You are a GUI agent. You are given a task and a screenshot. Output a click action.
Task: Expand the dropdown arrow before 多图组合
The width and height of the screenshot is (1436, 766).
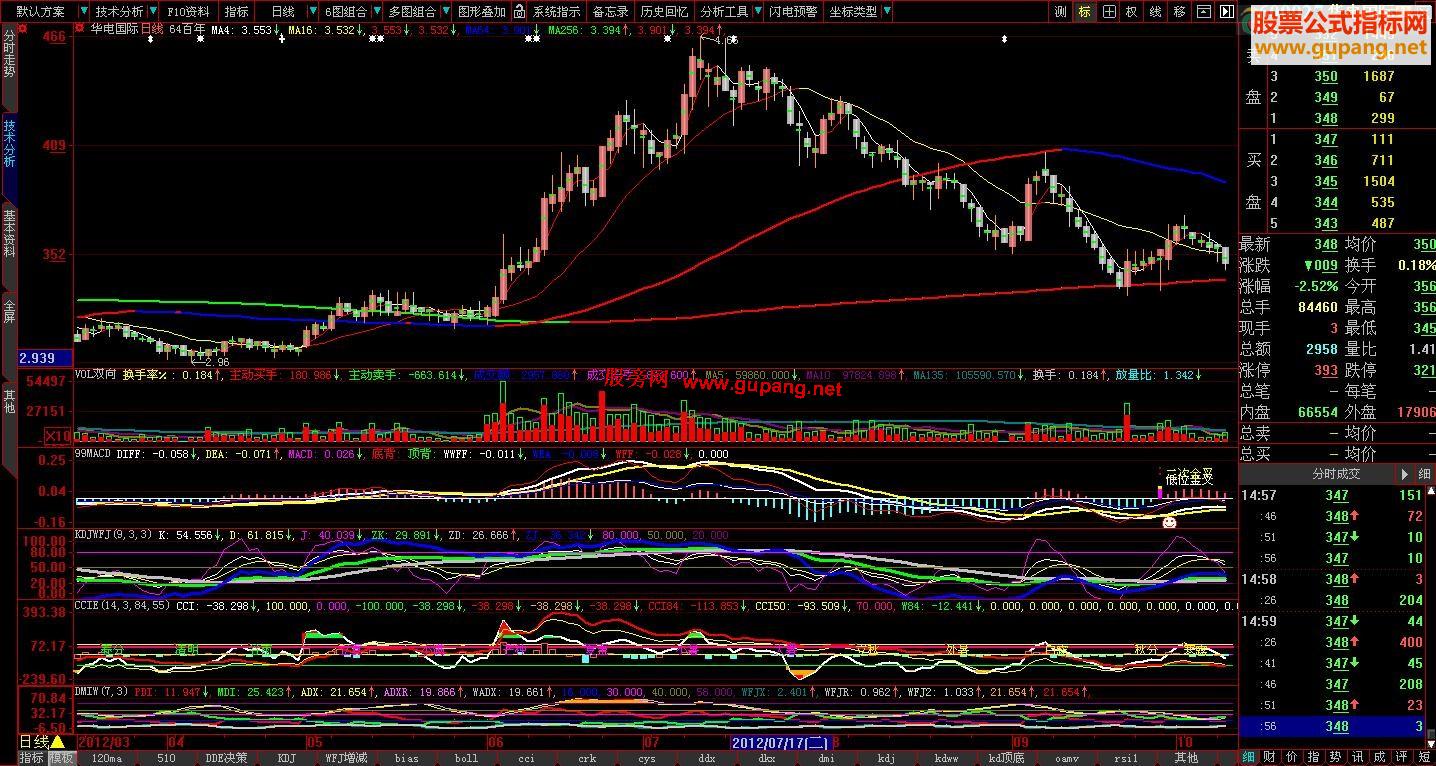coord(377,12)
